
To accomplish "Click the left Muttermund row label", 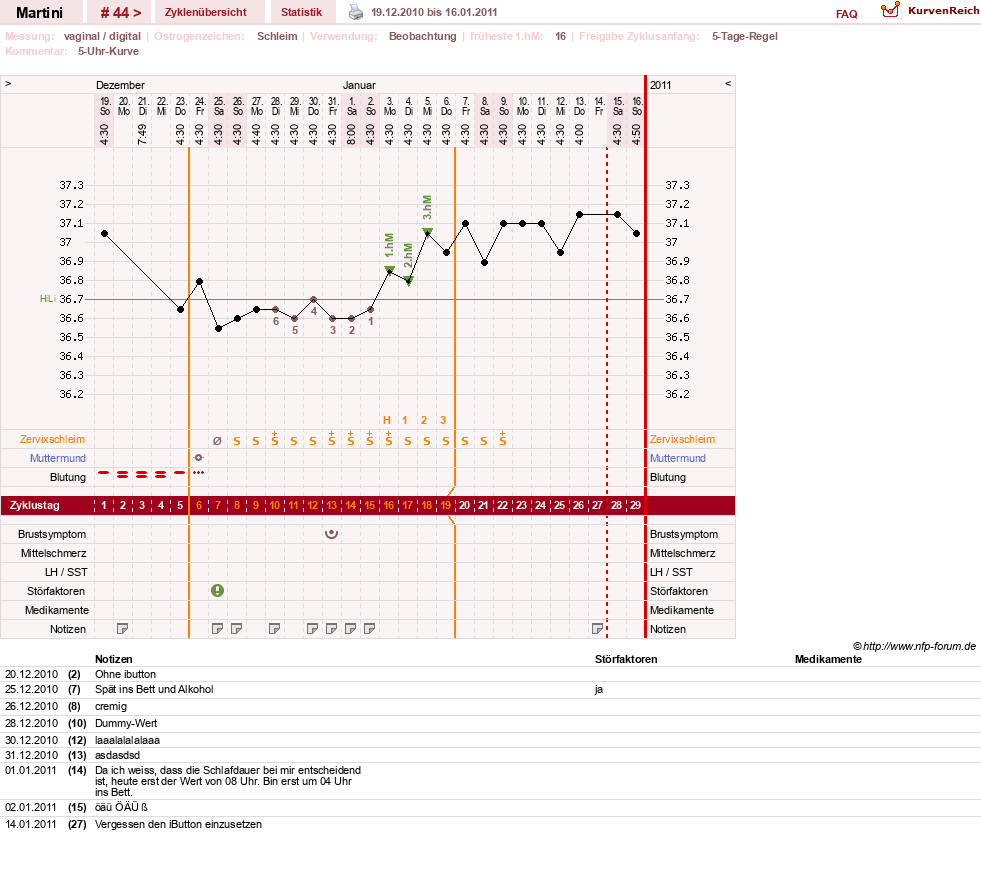I will tap(58, 458).
